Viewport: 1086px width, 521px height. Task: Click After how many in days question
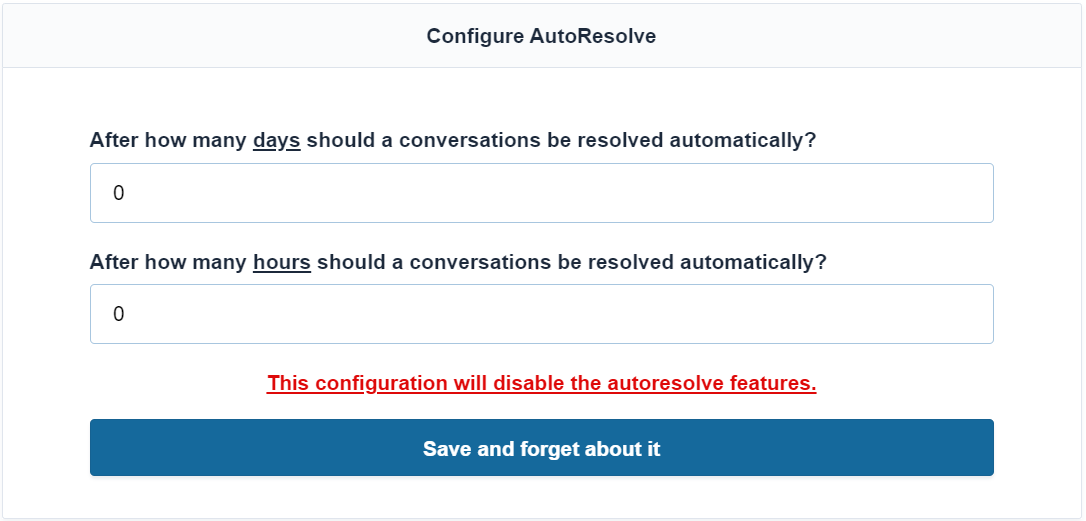pos(168,141)
